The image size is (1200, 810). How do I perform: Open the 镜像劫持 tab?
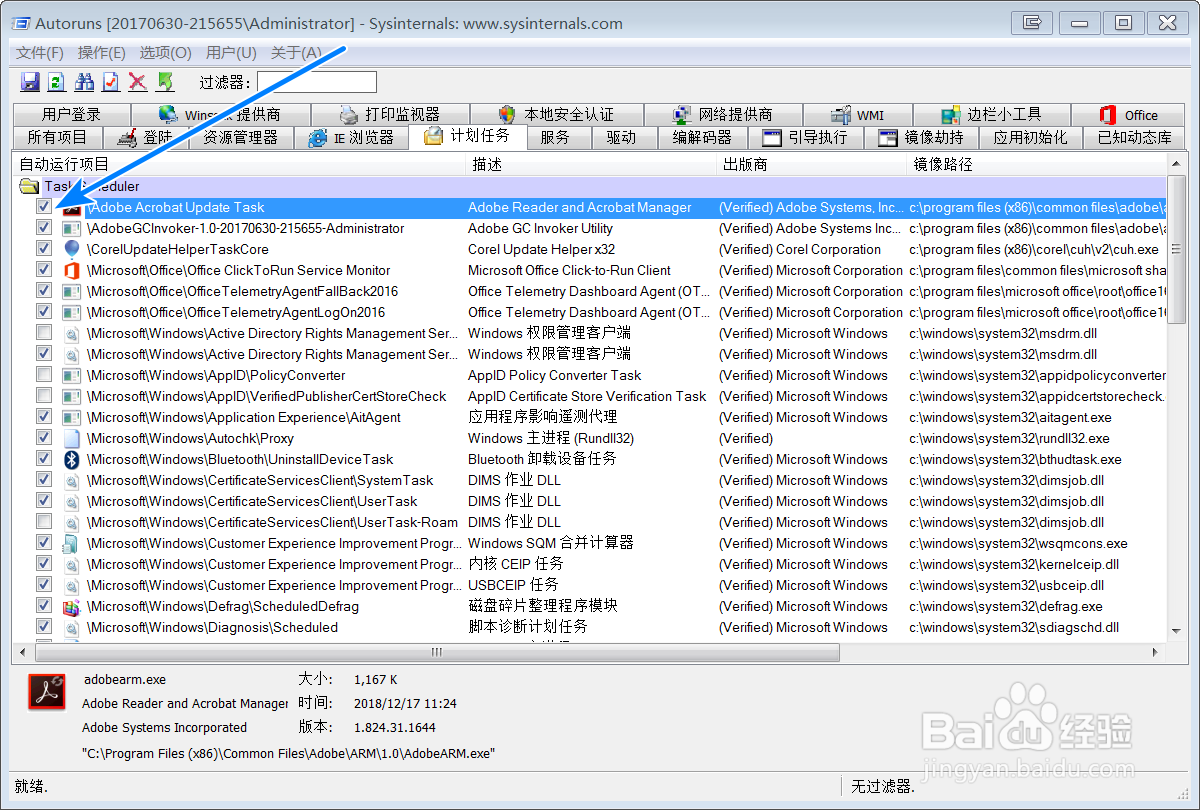coord(921,137)
